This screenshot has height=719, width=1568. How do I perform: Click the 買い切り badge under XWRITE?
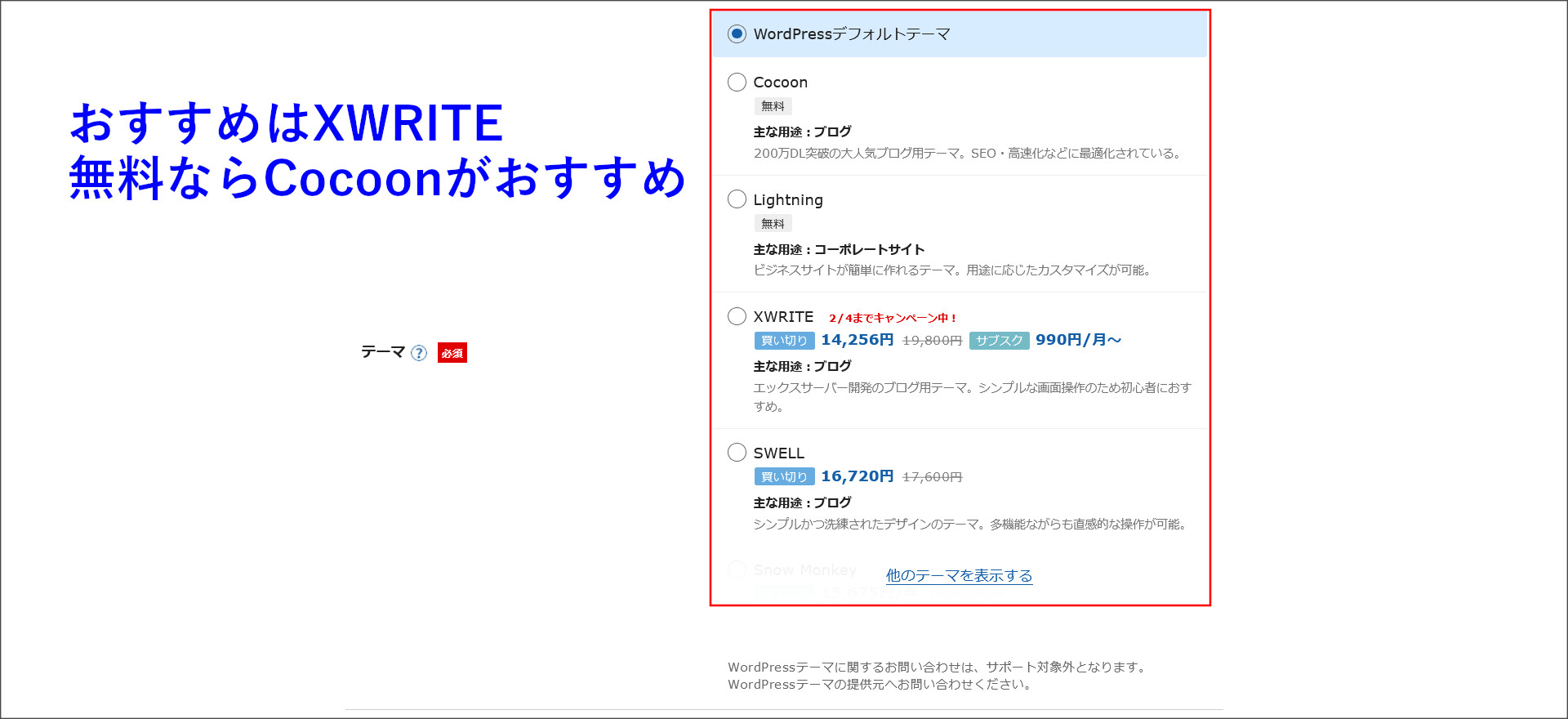click(784, 341)
